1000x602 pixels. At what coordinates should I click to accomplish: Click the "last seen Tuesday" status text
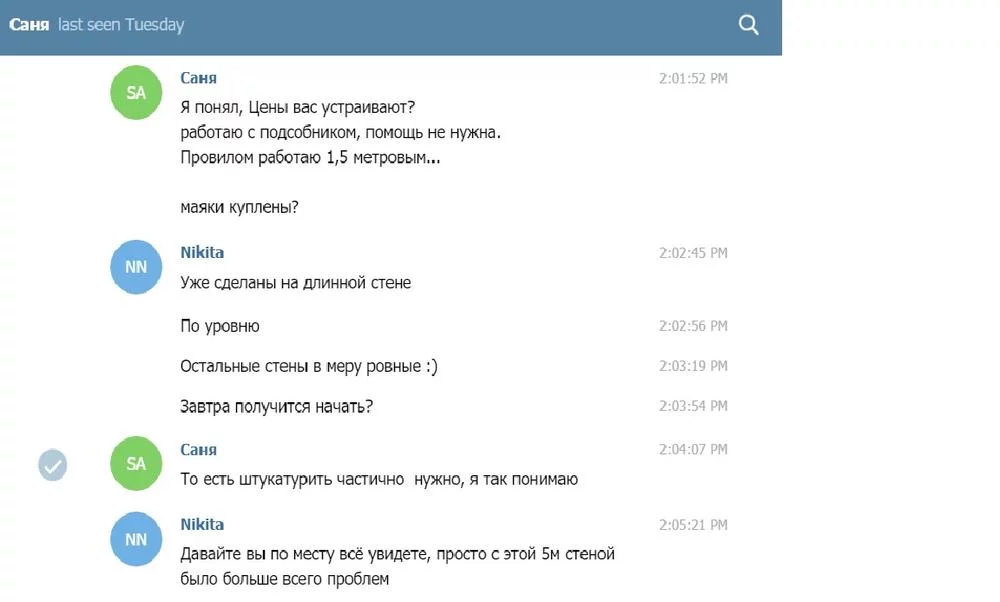tap(121, 25)
